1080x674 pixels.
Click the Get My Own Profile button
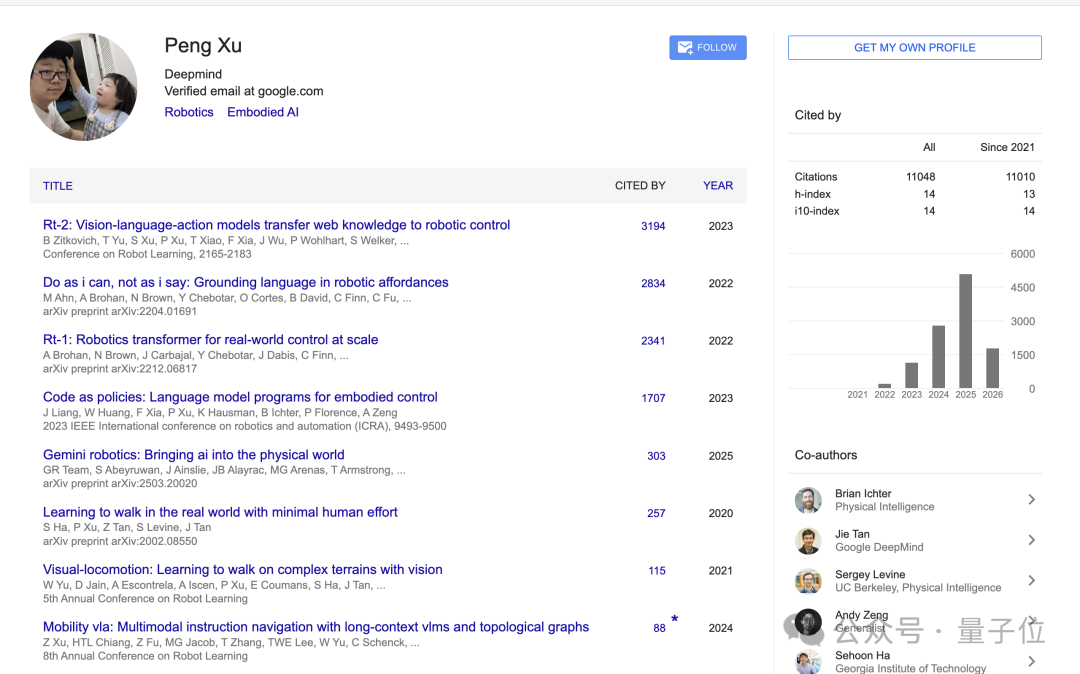[914, 47]
